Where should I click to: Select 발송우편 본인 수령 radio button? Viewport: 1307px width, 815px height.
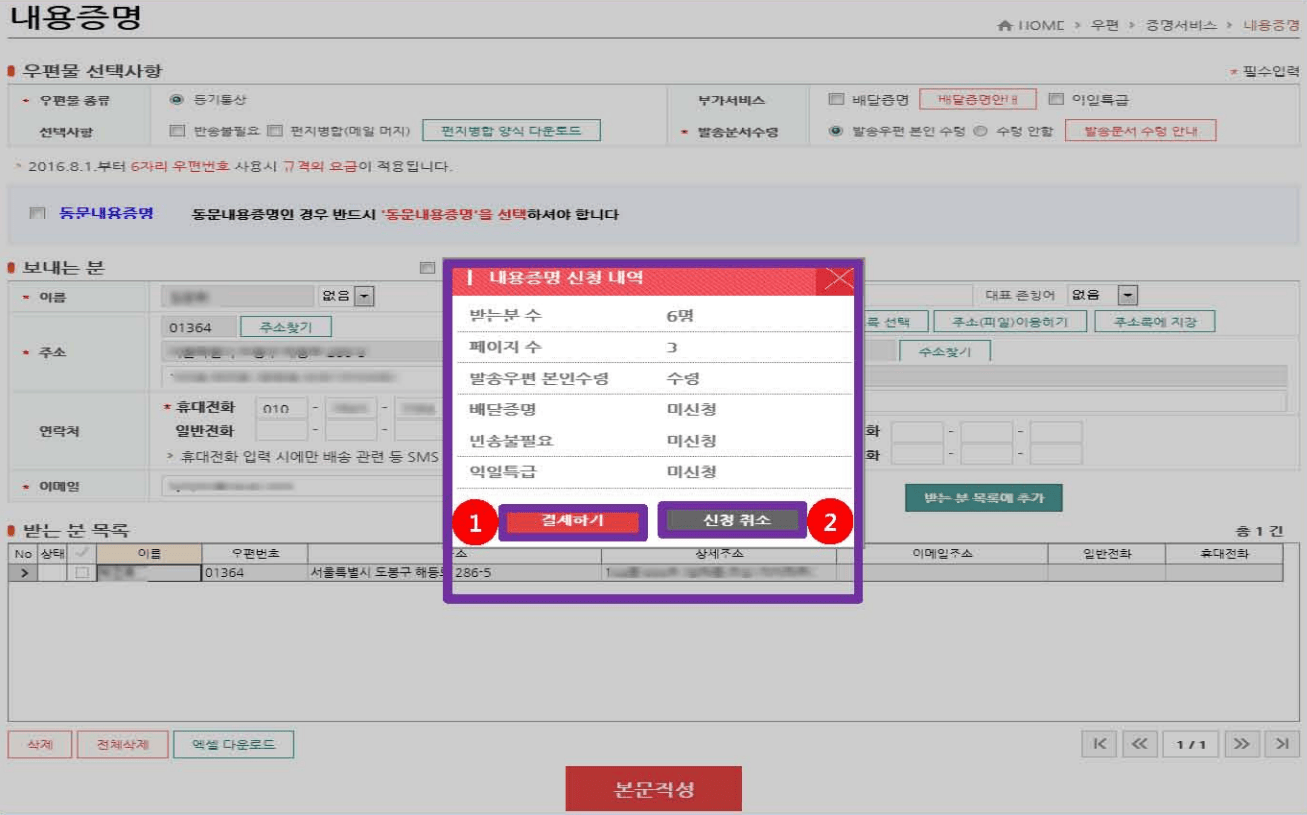tap(836, 131)
